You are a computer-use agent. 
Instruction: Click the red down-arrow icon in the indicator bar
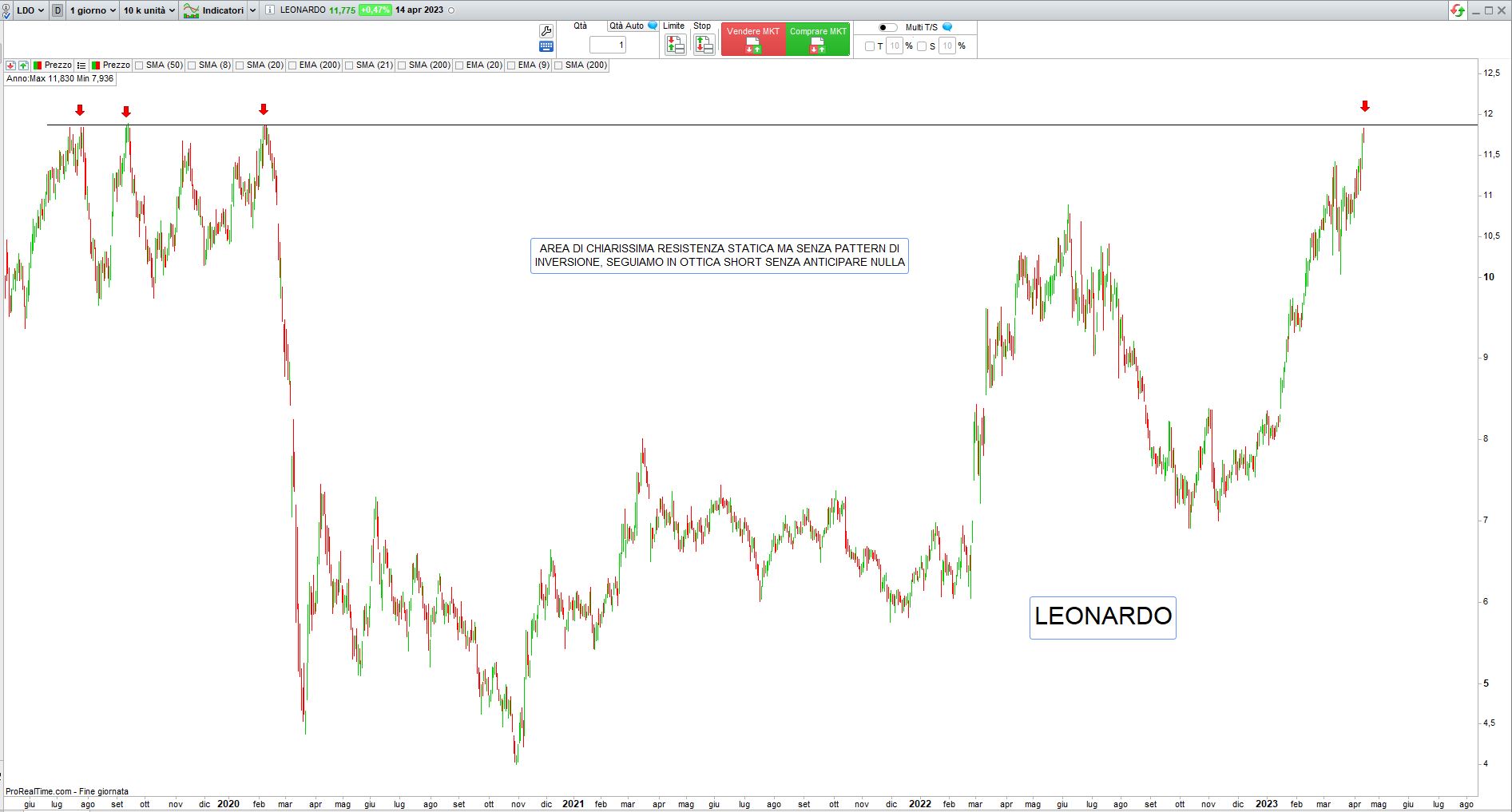click(x=10, y=65)
